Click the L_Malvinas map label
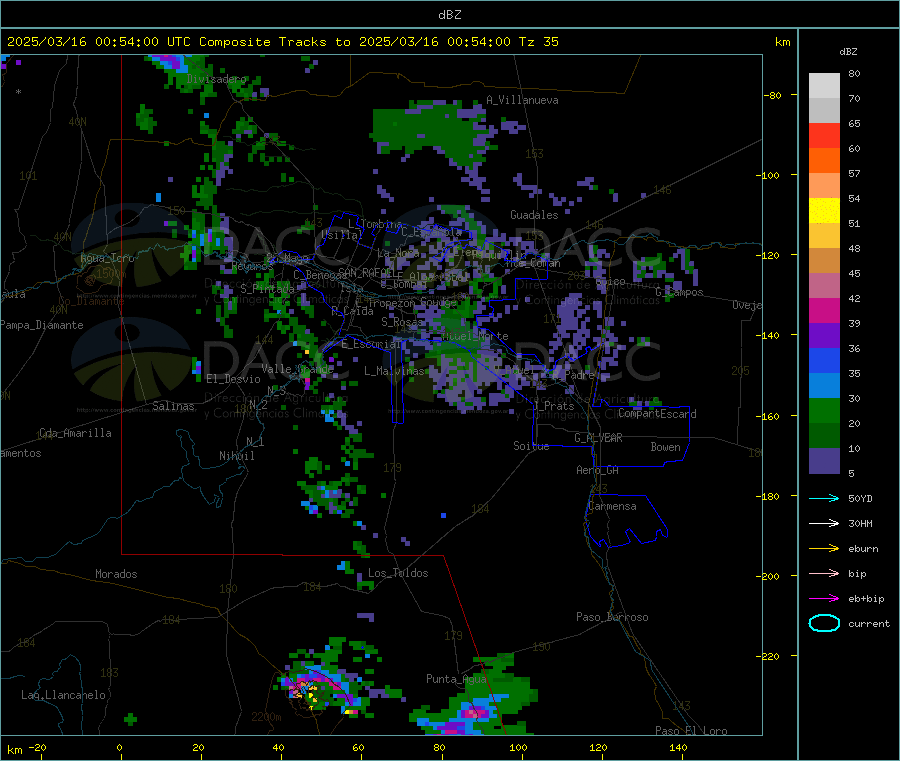The width and height of the screenshot is (900, 761). pos(394,371)
